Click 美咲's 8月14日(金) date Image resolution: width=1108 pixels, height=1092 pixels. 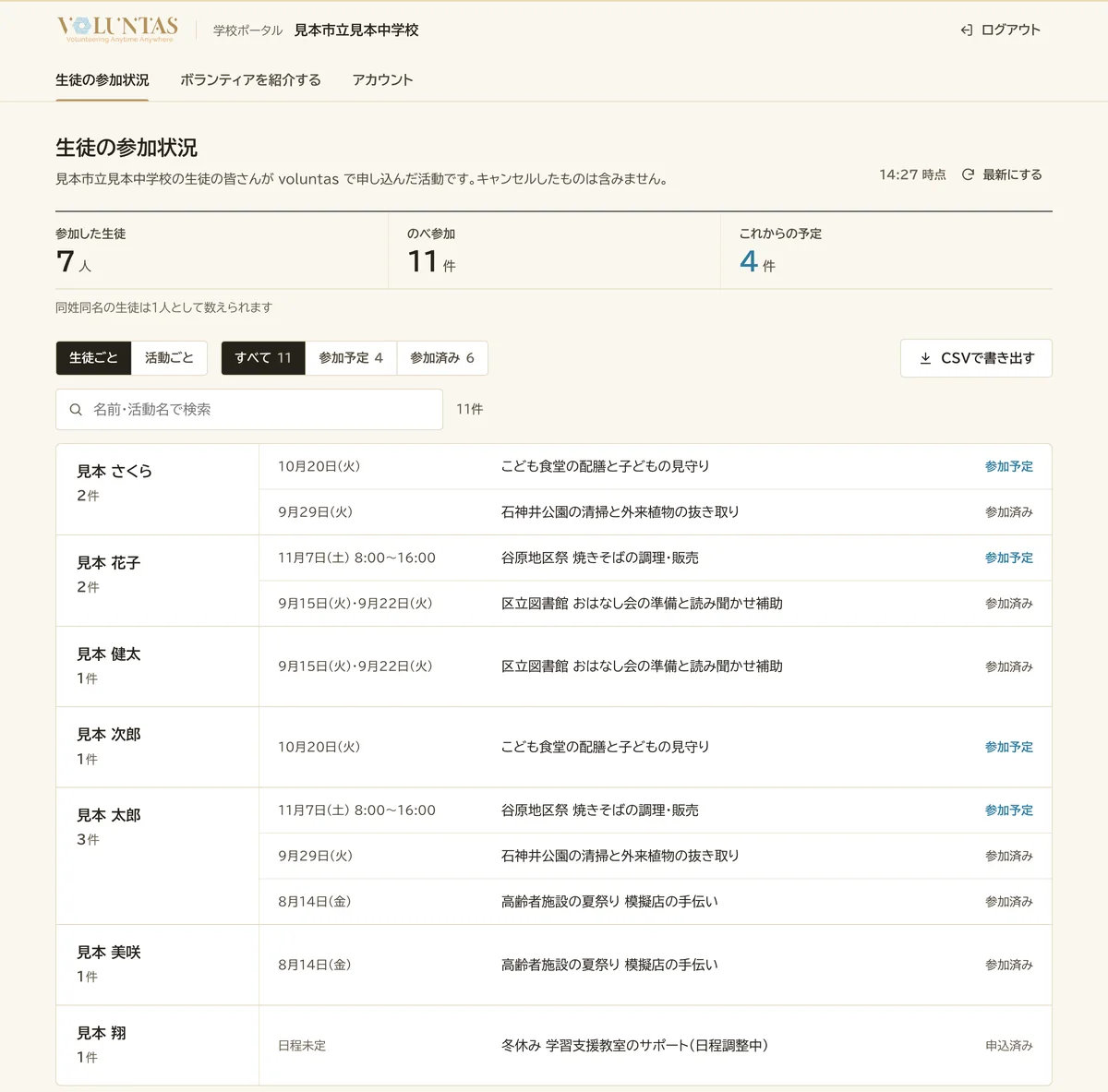[x=314, y=965]
